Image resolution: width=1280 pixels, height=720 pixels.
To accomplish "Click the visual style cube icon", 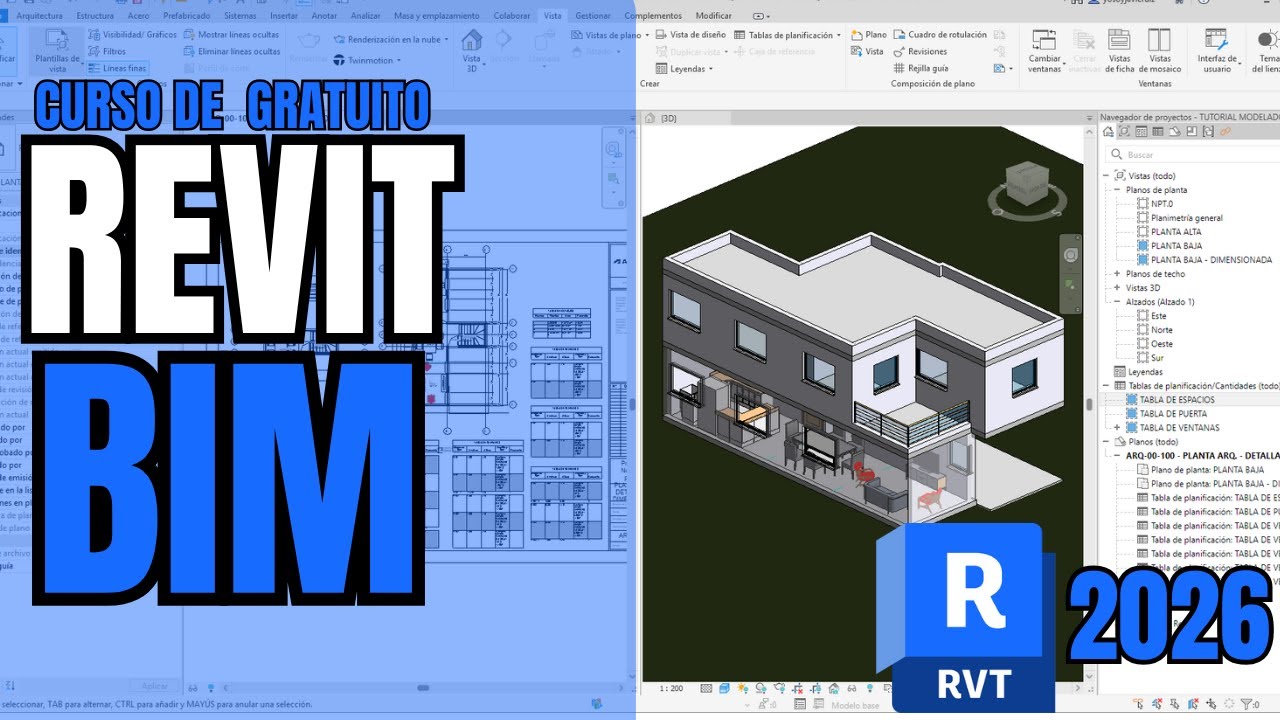I will click(x=724, y=689).
